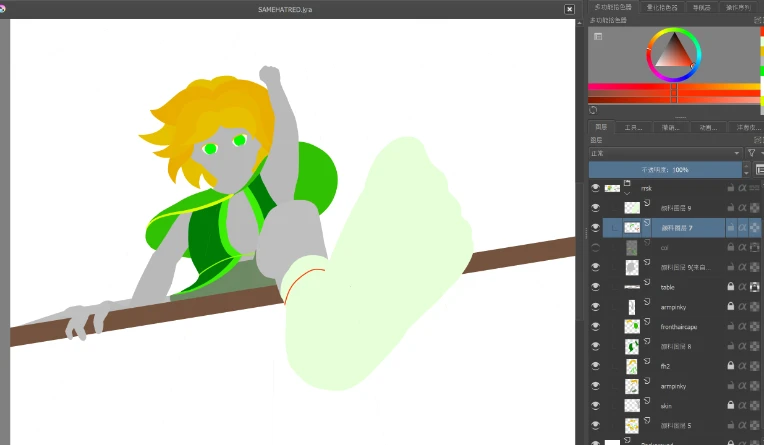Toggle lock on the 颜料图层 8 layer

pos(730,347)
